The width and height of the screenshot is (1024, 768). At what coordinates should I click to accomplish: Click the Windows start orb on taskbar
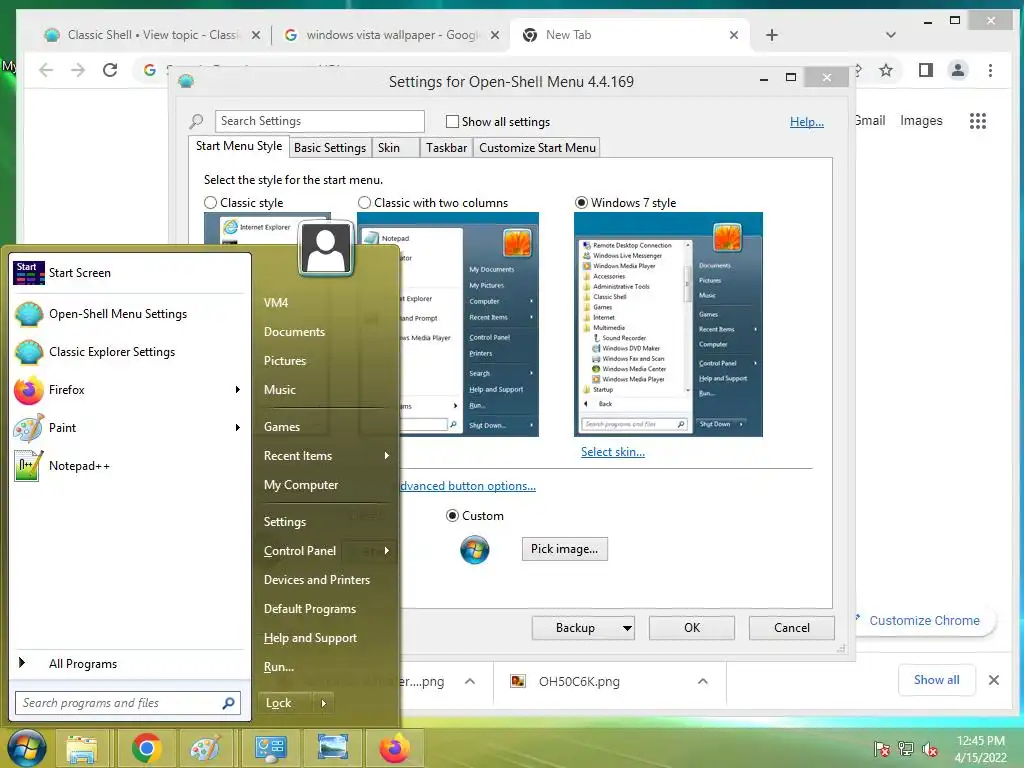click(x=26, y=748)
